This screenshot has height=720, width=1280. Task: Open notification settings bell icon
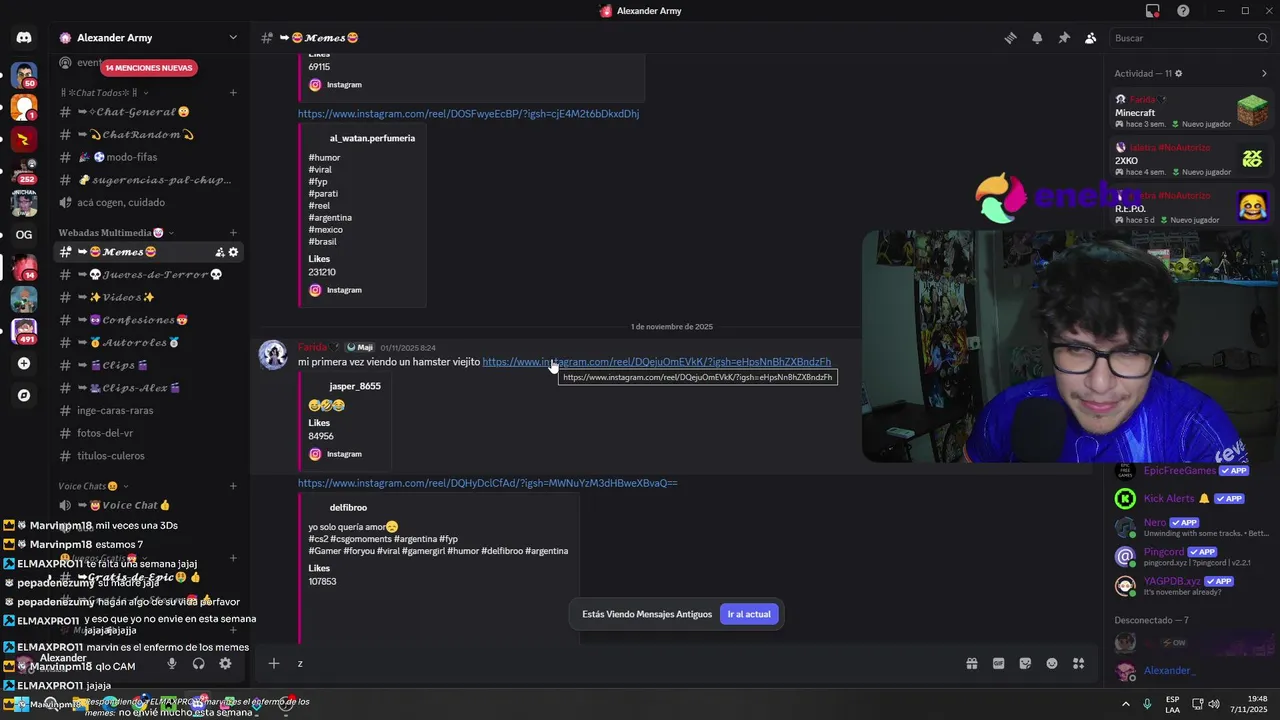pyautogui.click(x=1037, y=38)
